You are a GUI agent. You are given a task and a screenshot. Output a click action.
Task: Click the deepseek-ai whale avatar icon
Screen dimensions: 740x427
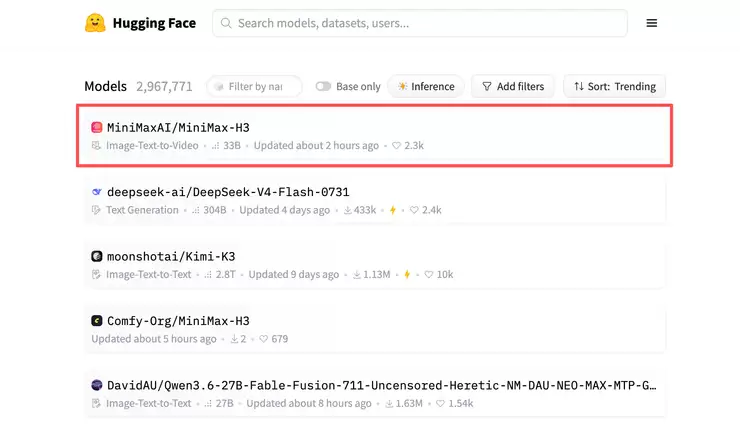(97, 192)
